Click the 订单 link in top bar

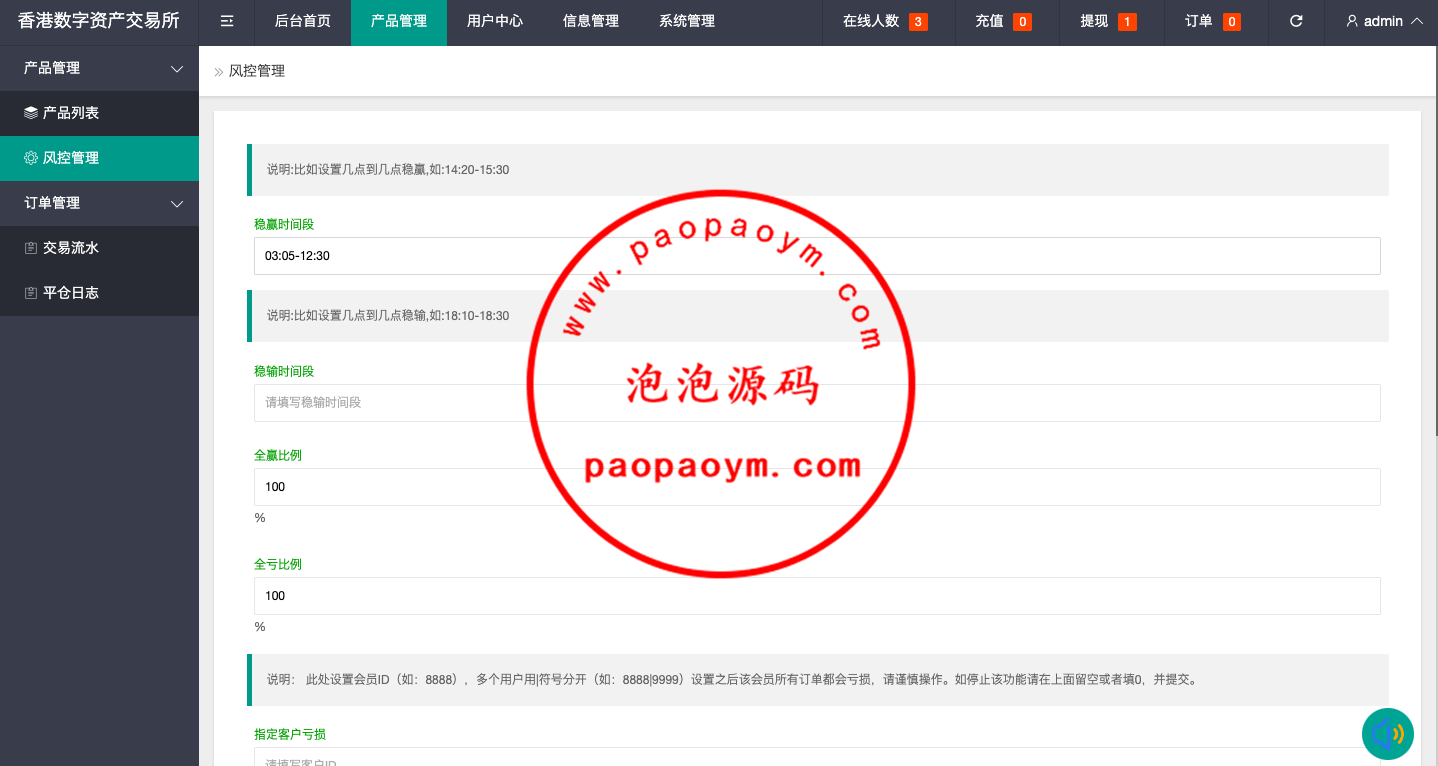(1199, 21)
